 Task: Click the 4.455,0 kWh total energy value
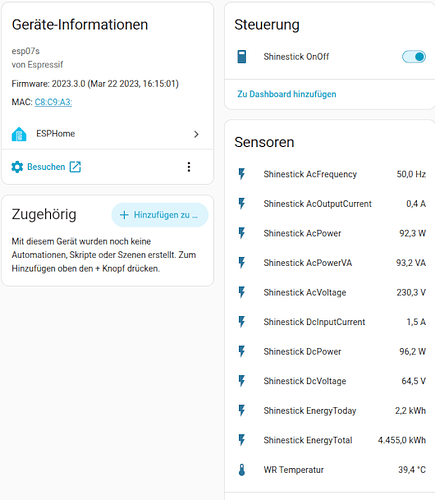click(x=402, y=440)
